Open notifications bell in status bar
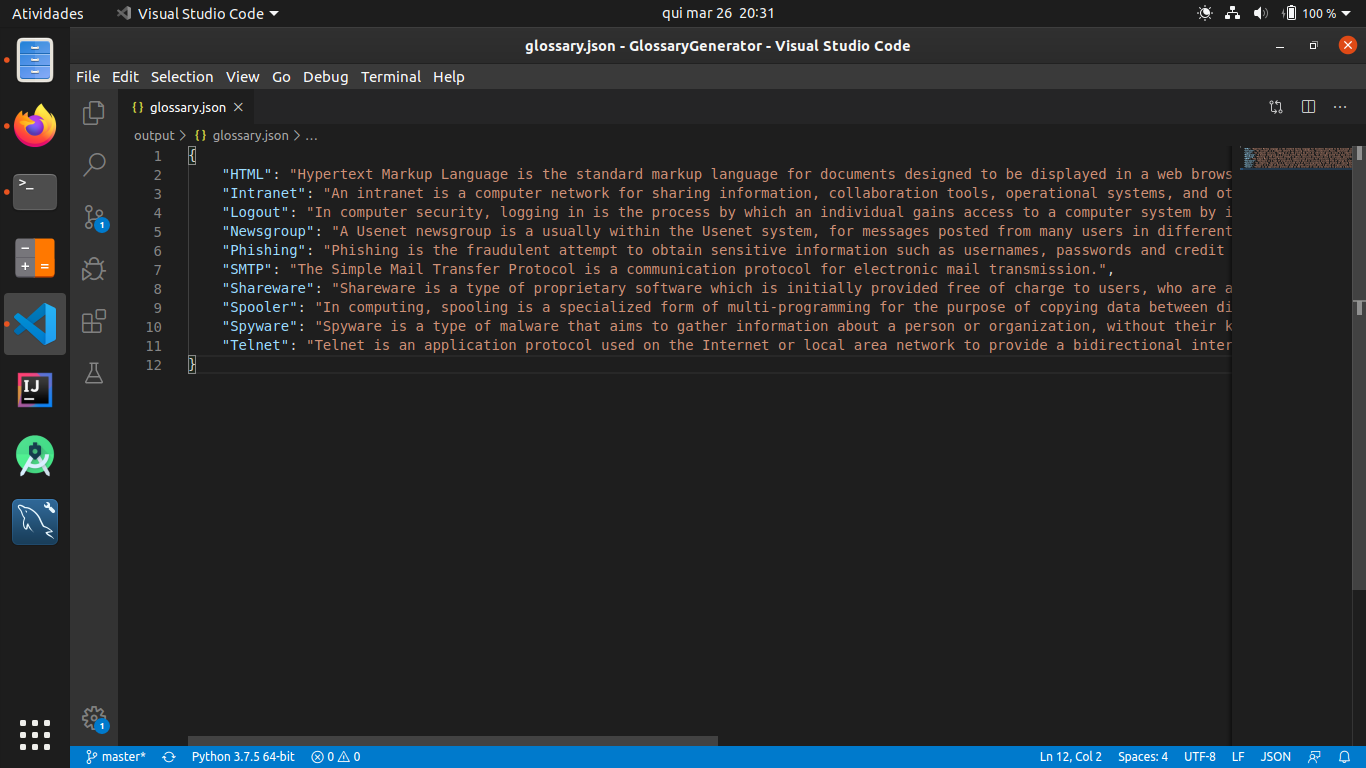Image resolution: width=1366 pixels, height=768 pixels. click(x=1343, y=757)
